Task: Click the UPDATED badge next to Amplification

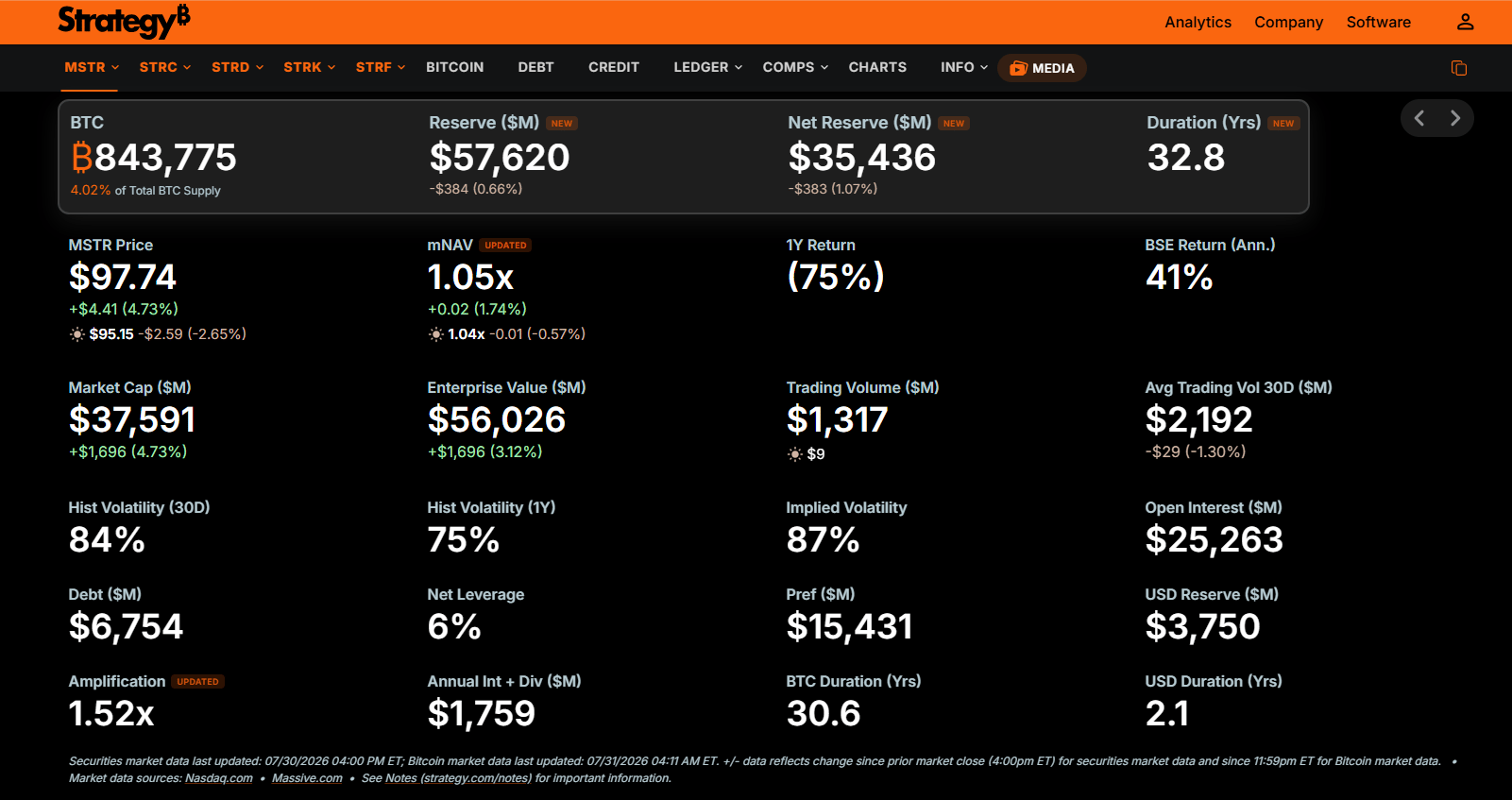Action: pyautogui.click(x=198, y=682)
